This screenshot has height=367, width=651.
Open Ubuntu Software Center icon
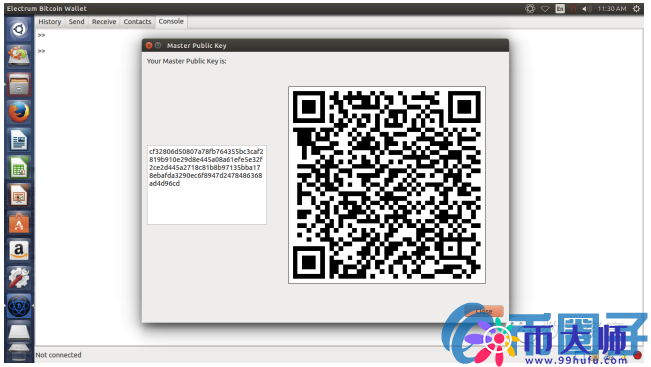click(19, 223)
